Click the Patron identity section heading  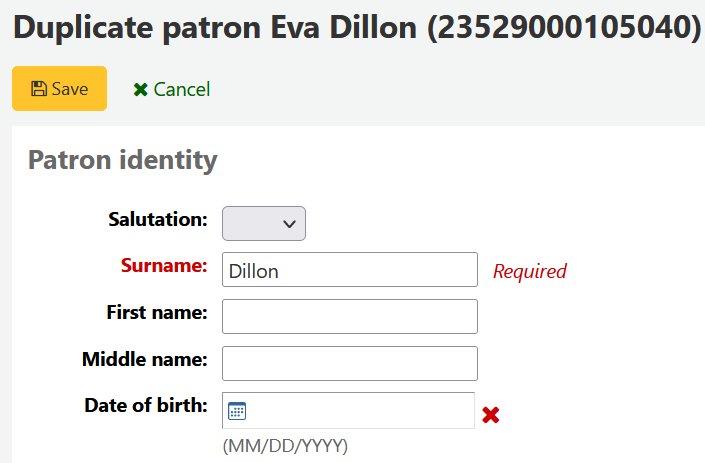pyautogui.click(x=122, y=160)
